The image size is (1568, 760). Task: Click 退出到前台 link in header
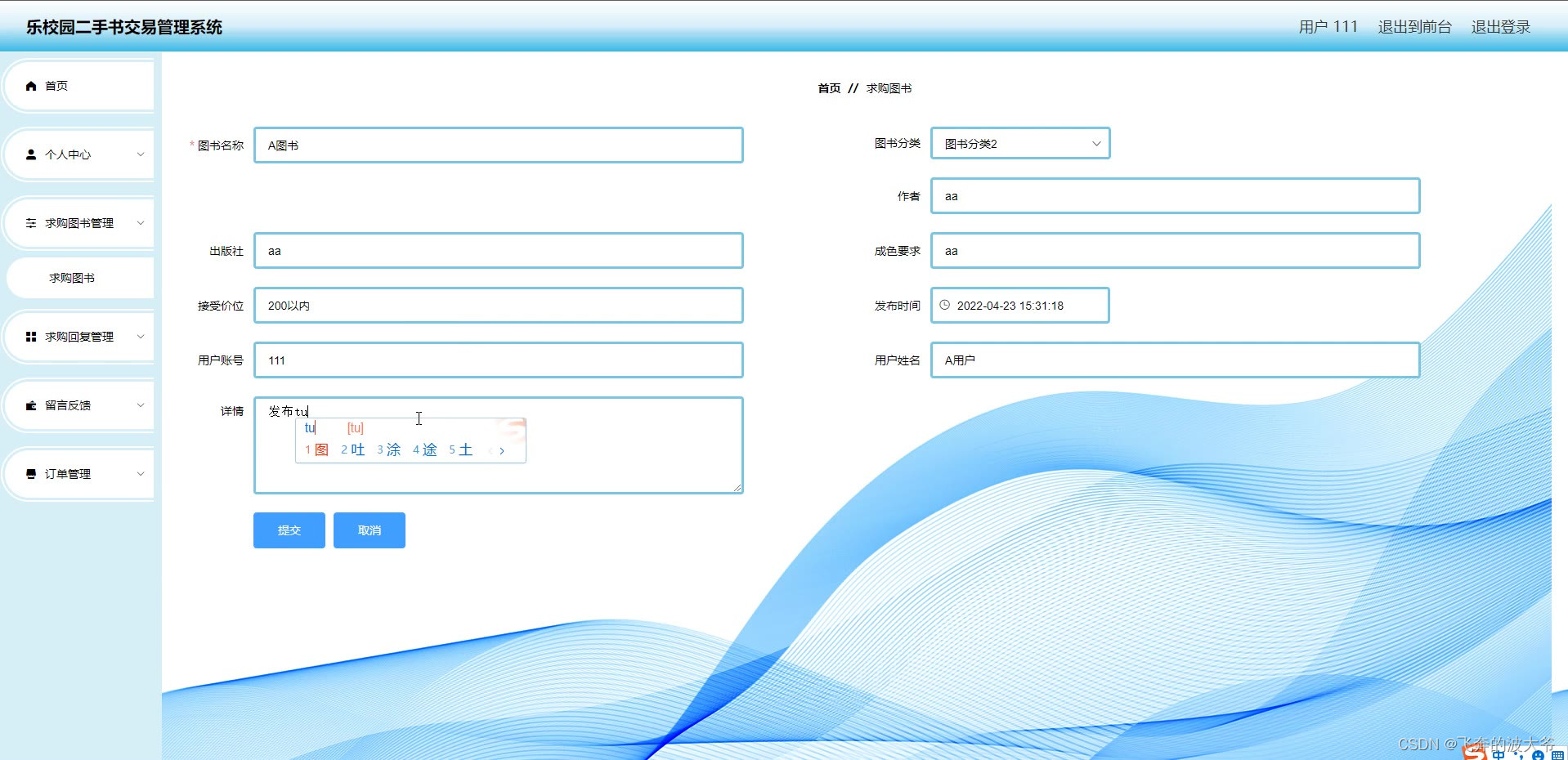tap(1414, 27)
